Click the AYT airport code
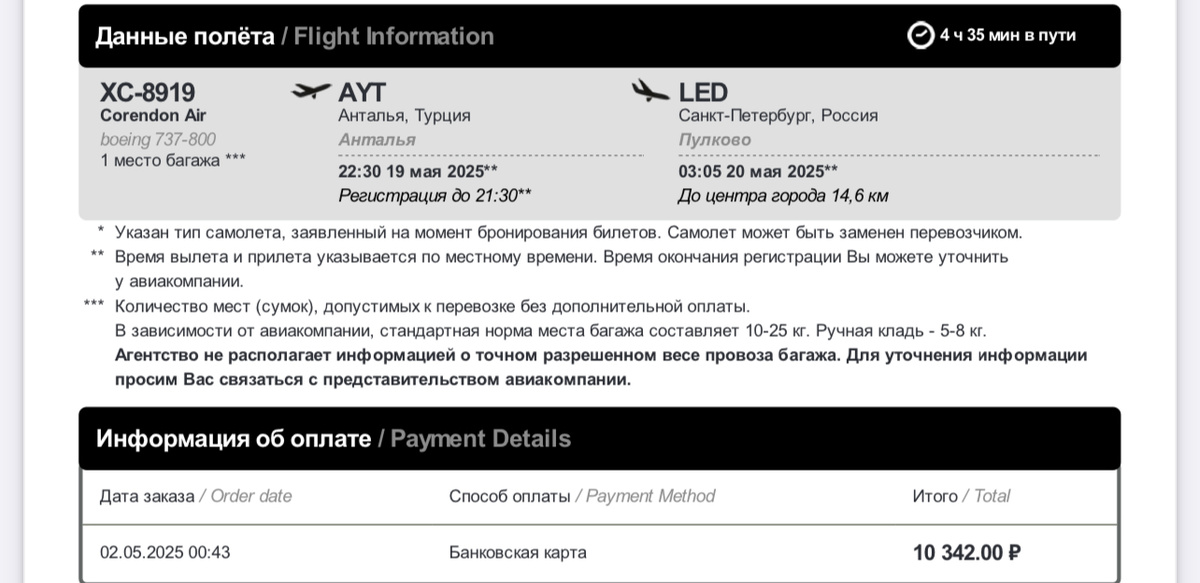 (362, 93)
